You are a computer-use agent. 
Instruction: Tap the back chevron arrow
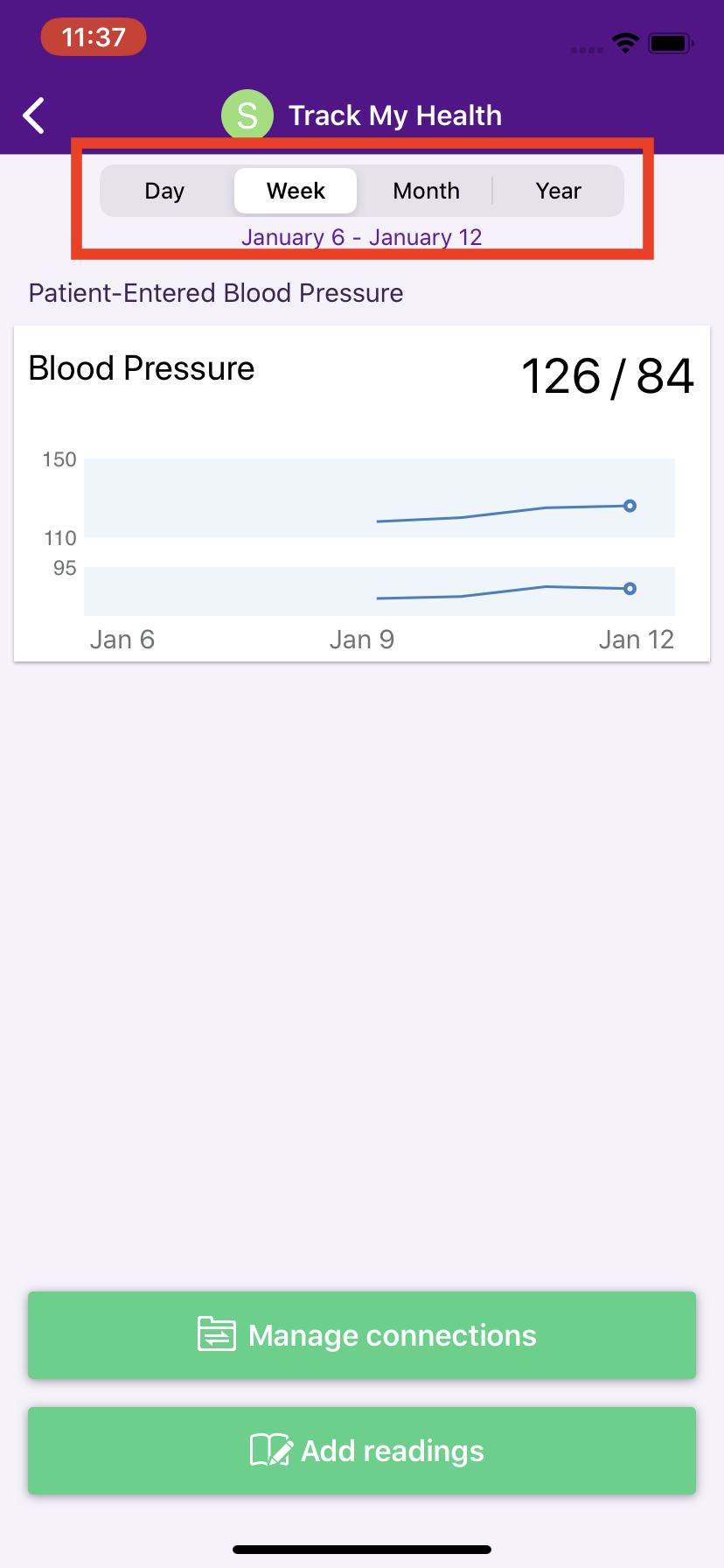pos(33,115)
